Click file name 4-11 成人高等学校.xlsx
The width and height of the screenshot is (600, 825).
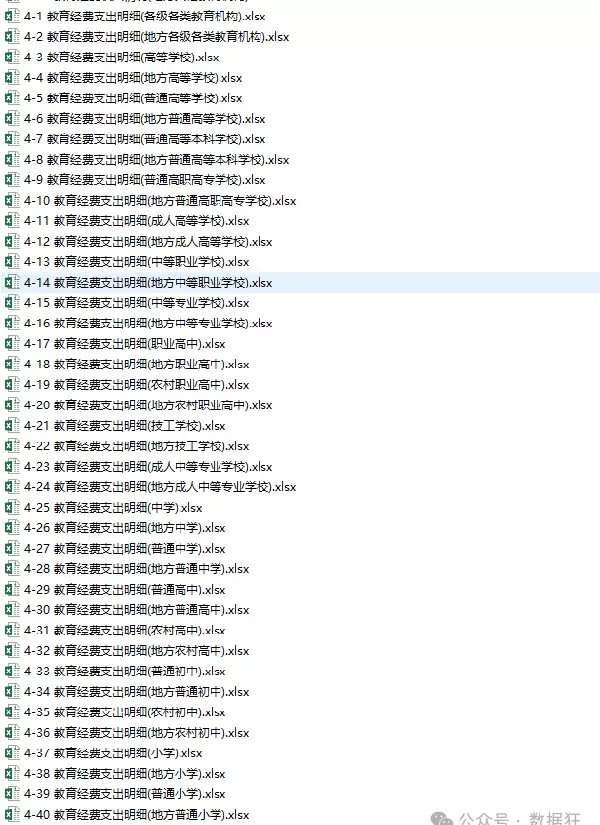136,221
